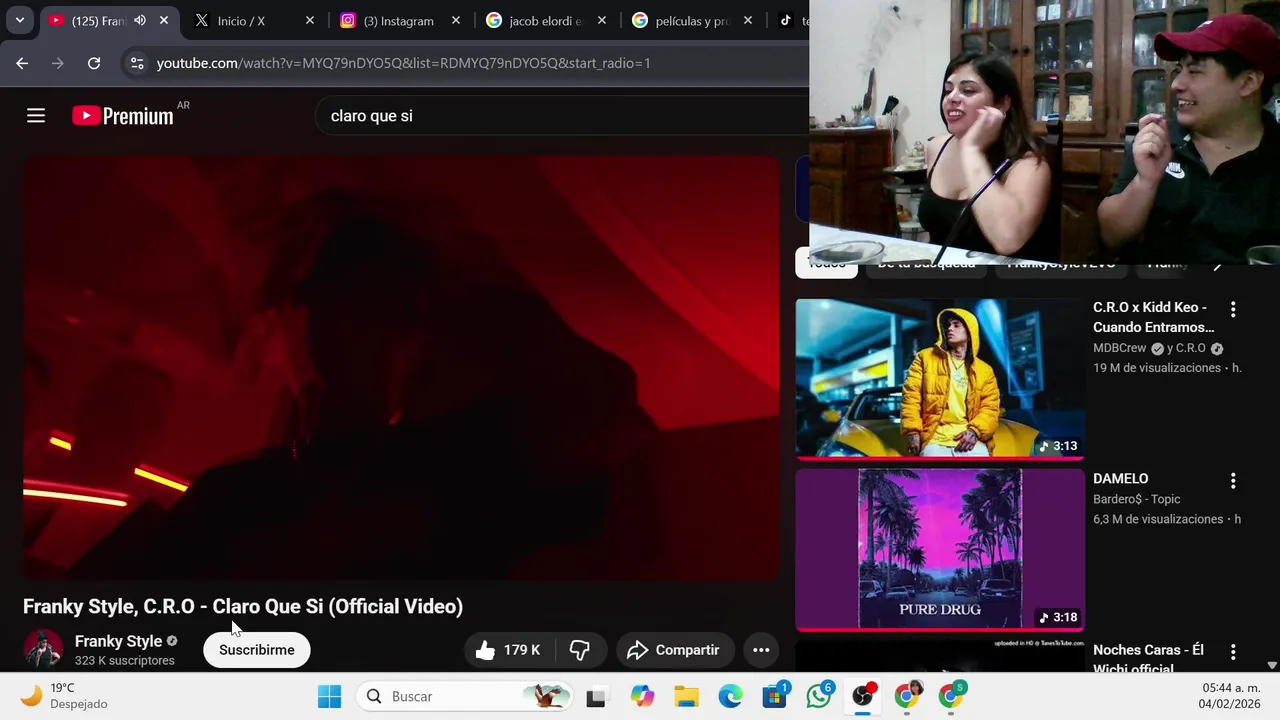The image size is (1280, 720).
Task: Open the clock and date 05:44 a. m.
Action: click(x=1231, y=696)
